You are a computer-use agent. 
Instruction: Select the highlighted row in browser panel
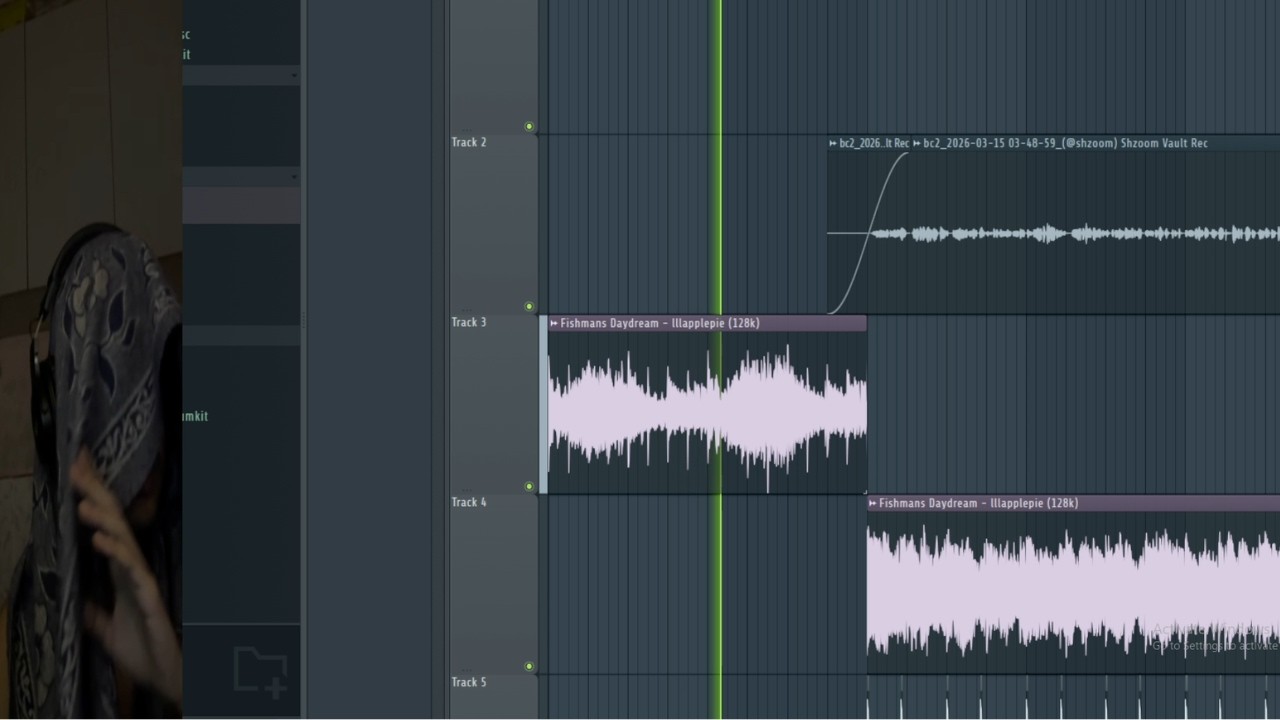(x=241, y=205)
